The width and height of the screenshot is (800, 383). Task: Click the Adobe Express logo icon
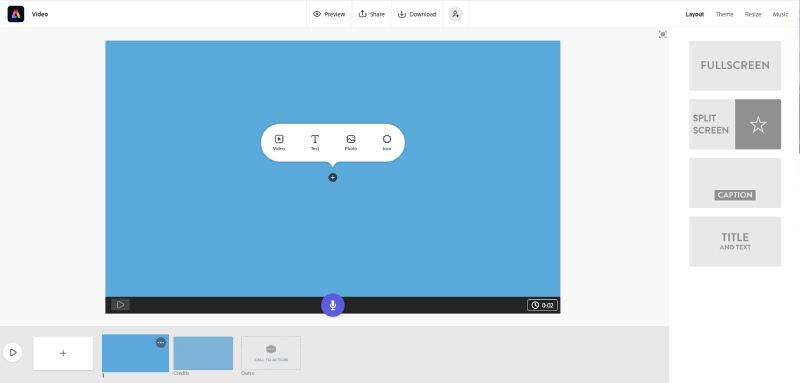pyautogui.click(x=16, y=14)
